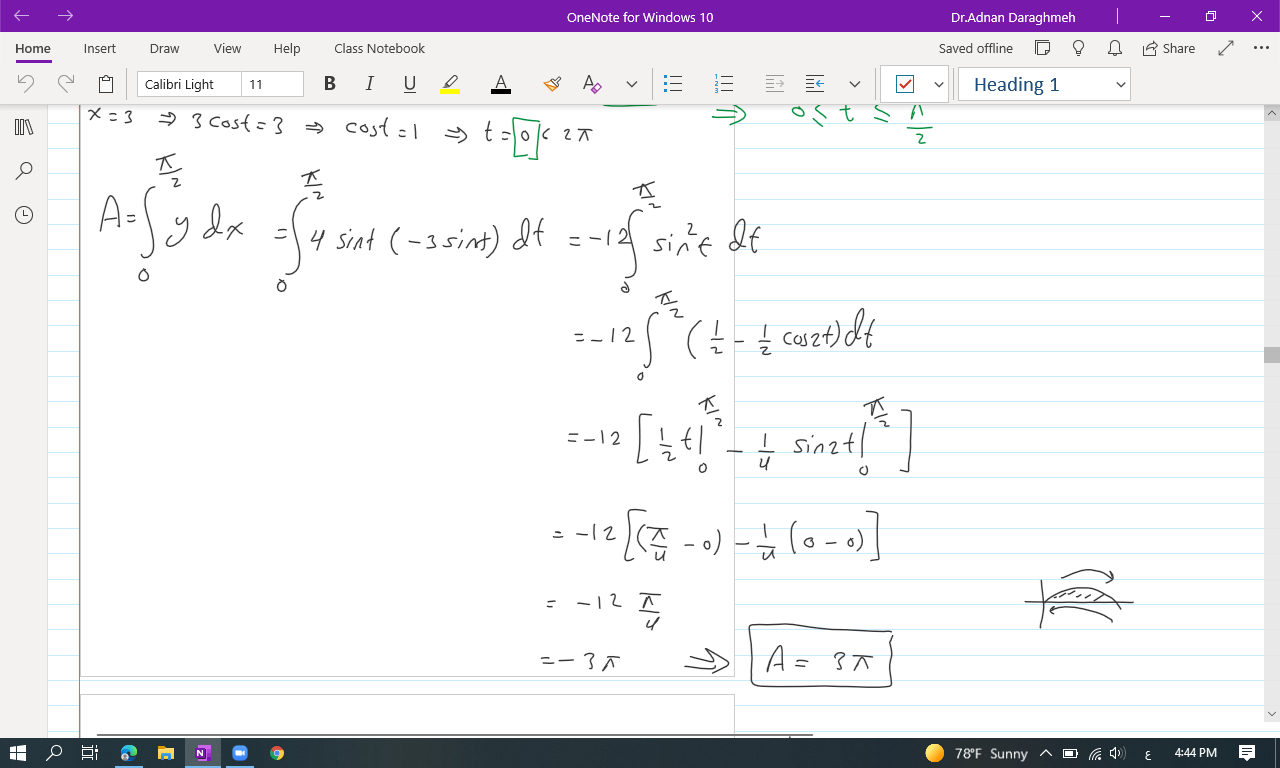Screen dimensions: 1280x768
Task: Undo the last action
Action: tap(26, 84)
